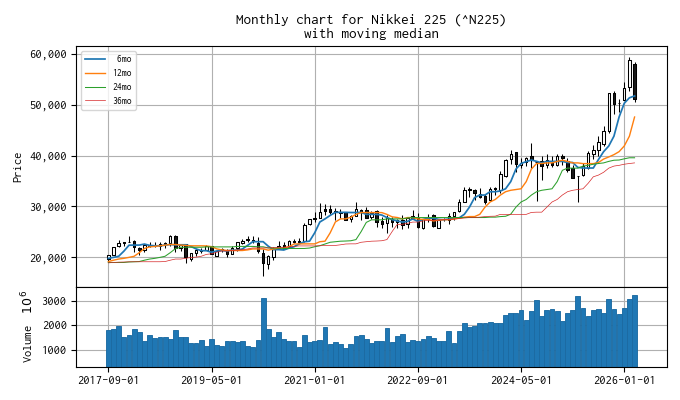The width and height of the screenshot is (680, 400).
Task: Click the '3000' volume axis label
Action: pyautogui.click(x=54, y=301)
